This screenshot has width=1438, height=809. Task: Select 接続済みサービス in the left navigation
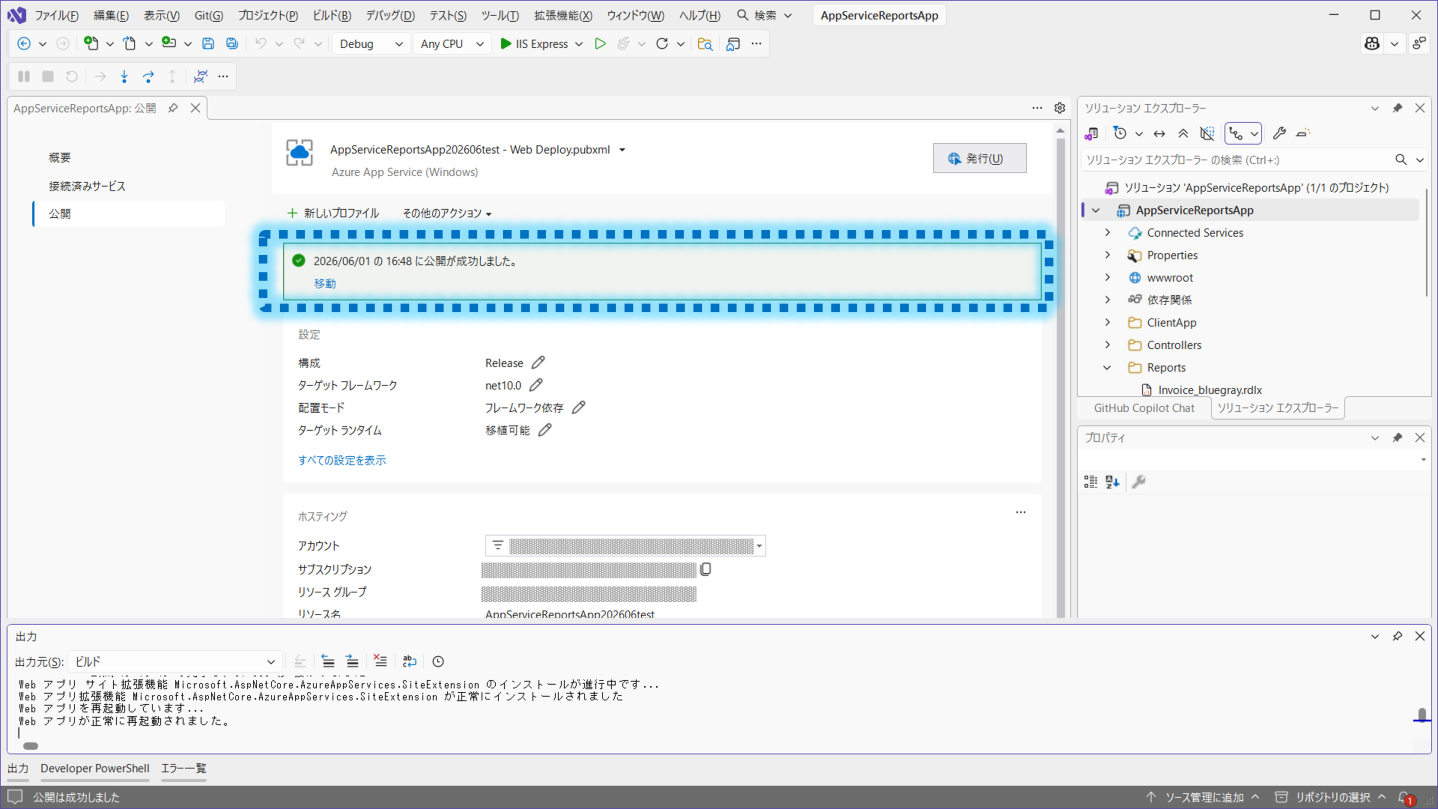[87, 186]
